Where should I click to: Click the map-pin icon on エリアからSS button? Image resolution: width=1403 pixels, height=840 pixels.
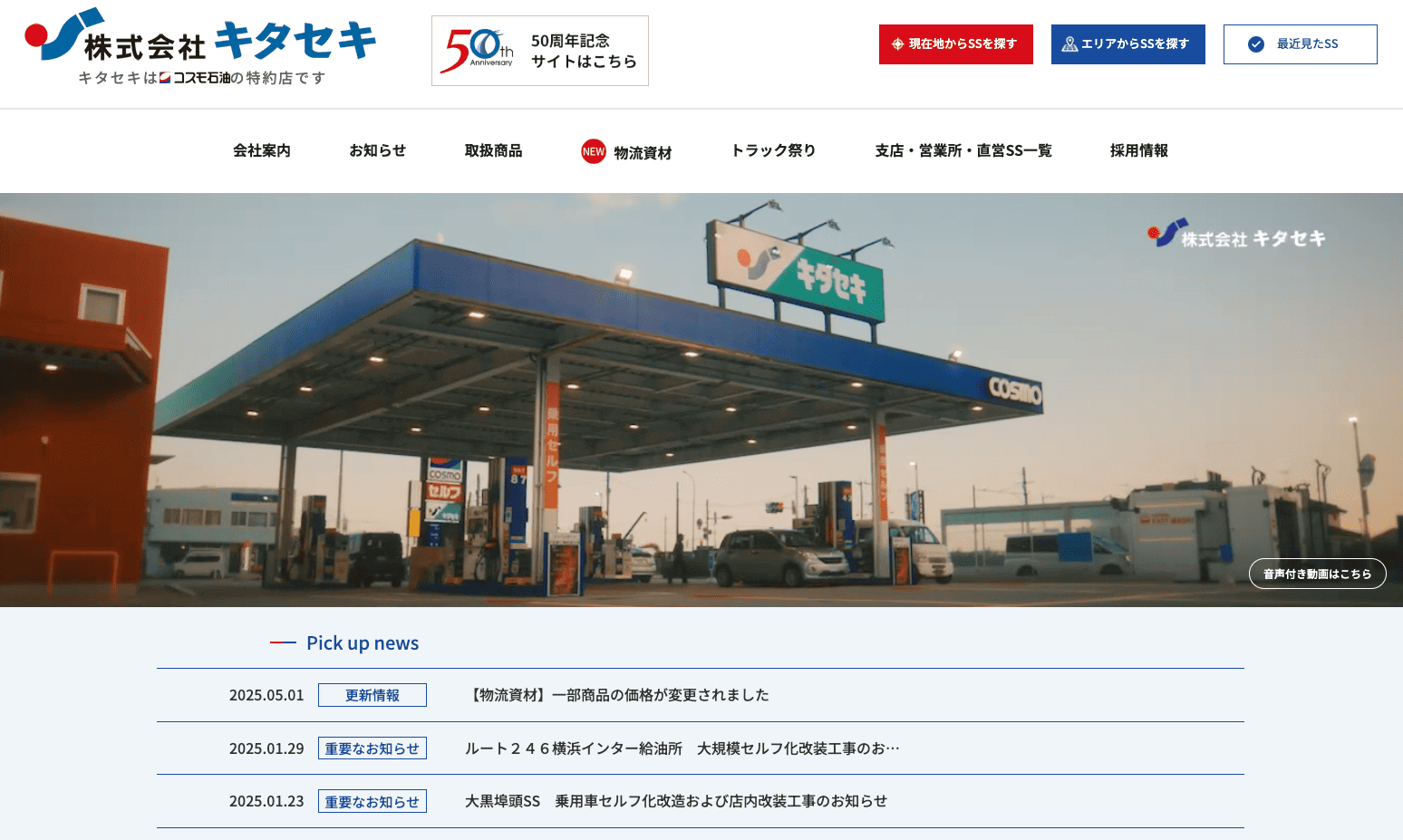coord(1069,44)
